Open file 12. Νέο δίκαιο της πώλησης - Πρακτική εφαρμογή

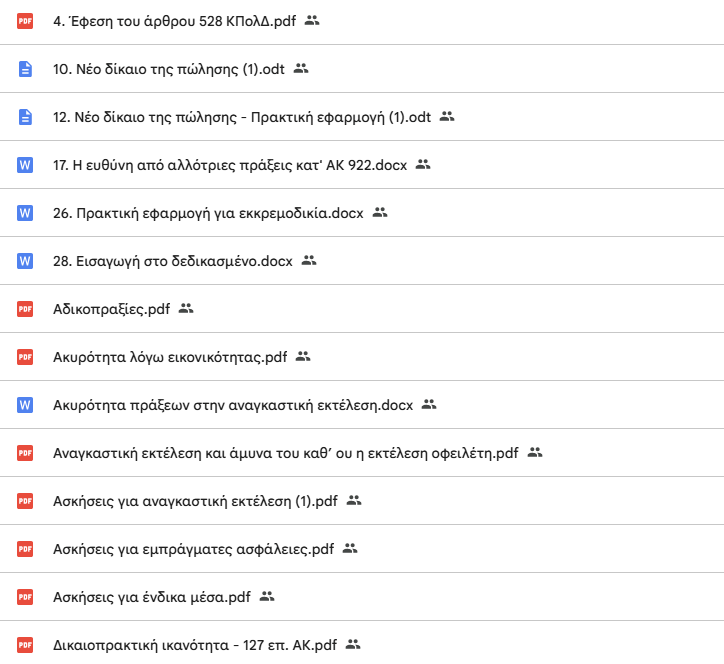click(241, 117)
